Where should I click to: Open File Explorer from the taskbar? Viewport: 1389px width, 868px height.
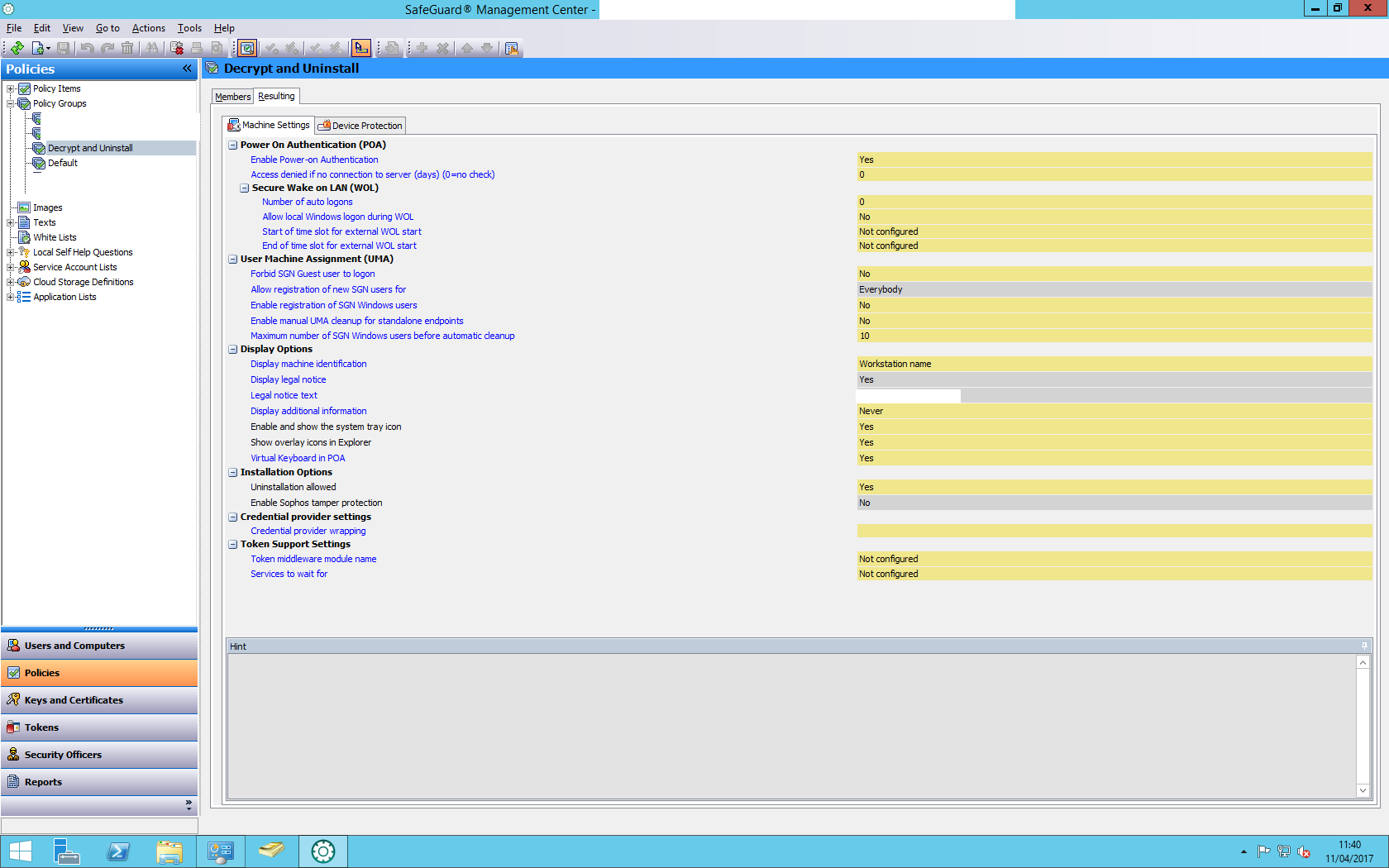[169, 851]
